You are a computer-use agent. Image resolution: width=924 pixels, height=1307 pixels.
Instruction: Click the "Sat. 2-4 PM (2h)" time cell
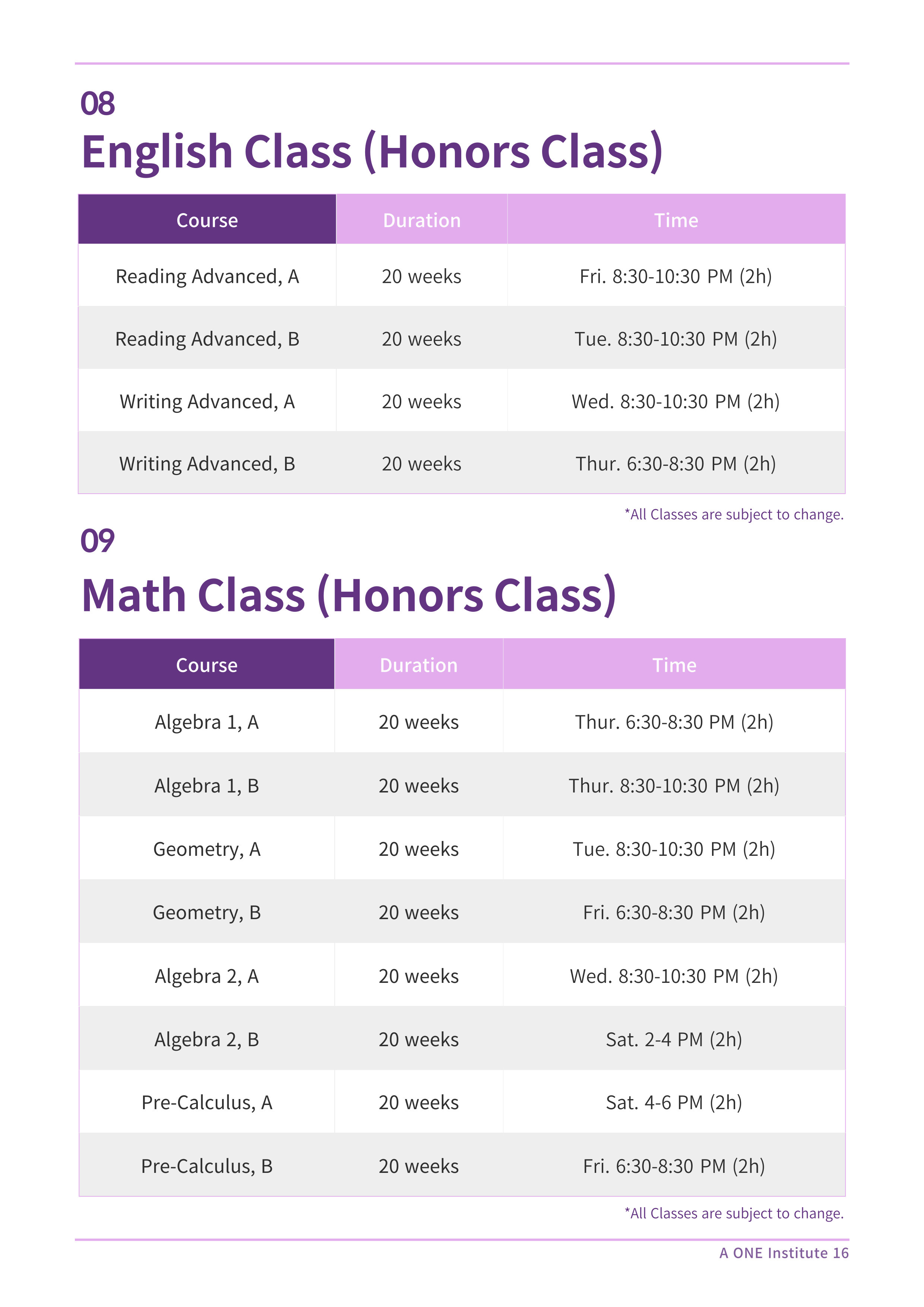(674, 1040)
